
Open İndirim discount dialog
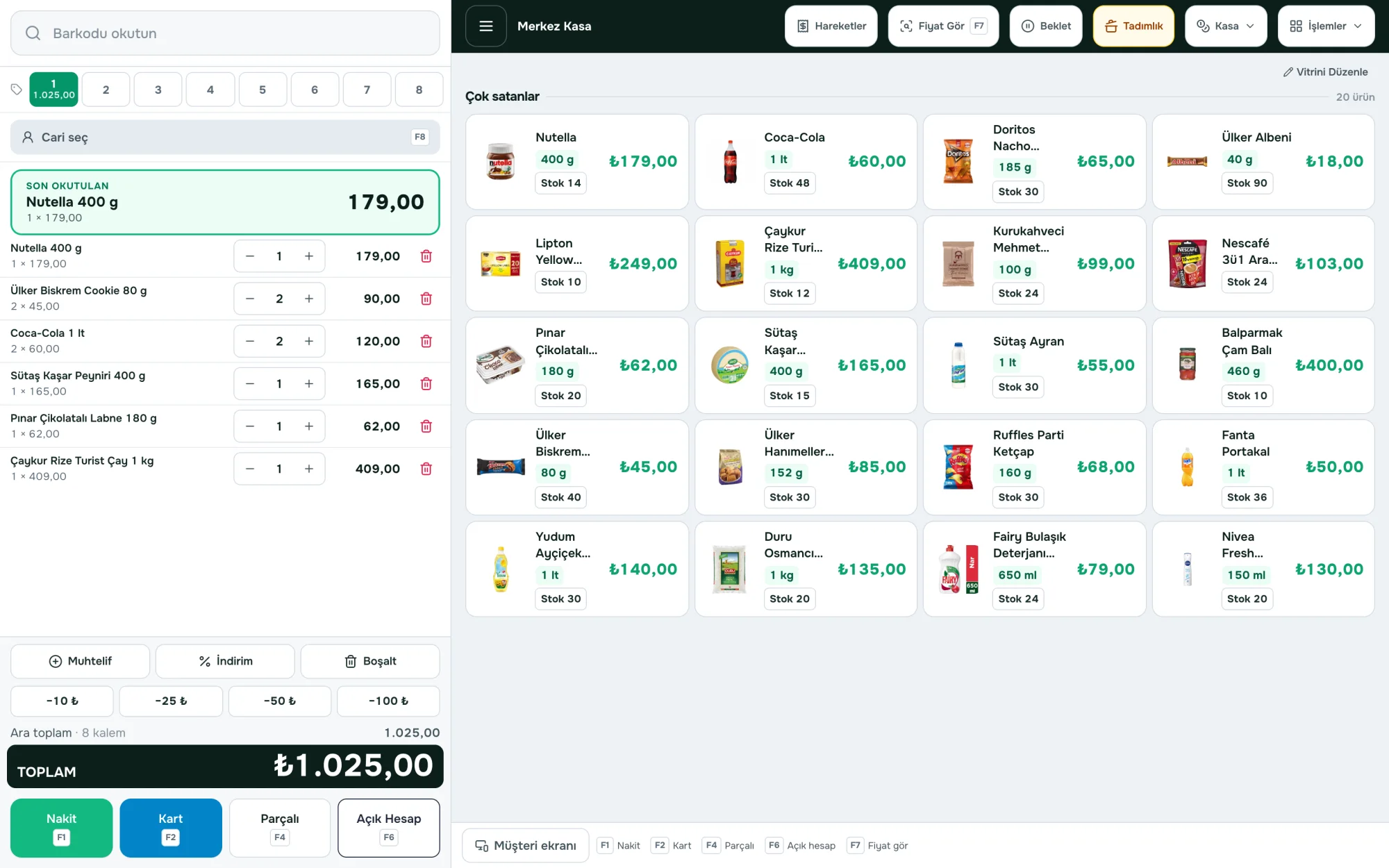(225, 661)
